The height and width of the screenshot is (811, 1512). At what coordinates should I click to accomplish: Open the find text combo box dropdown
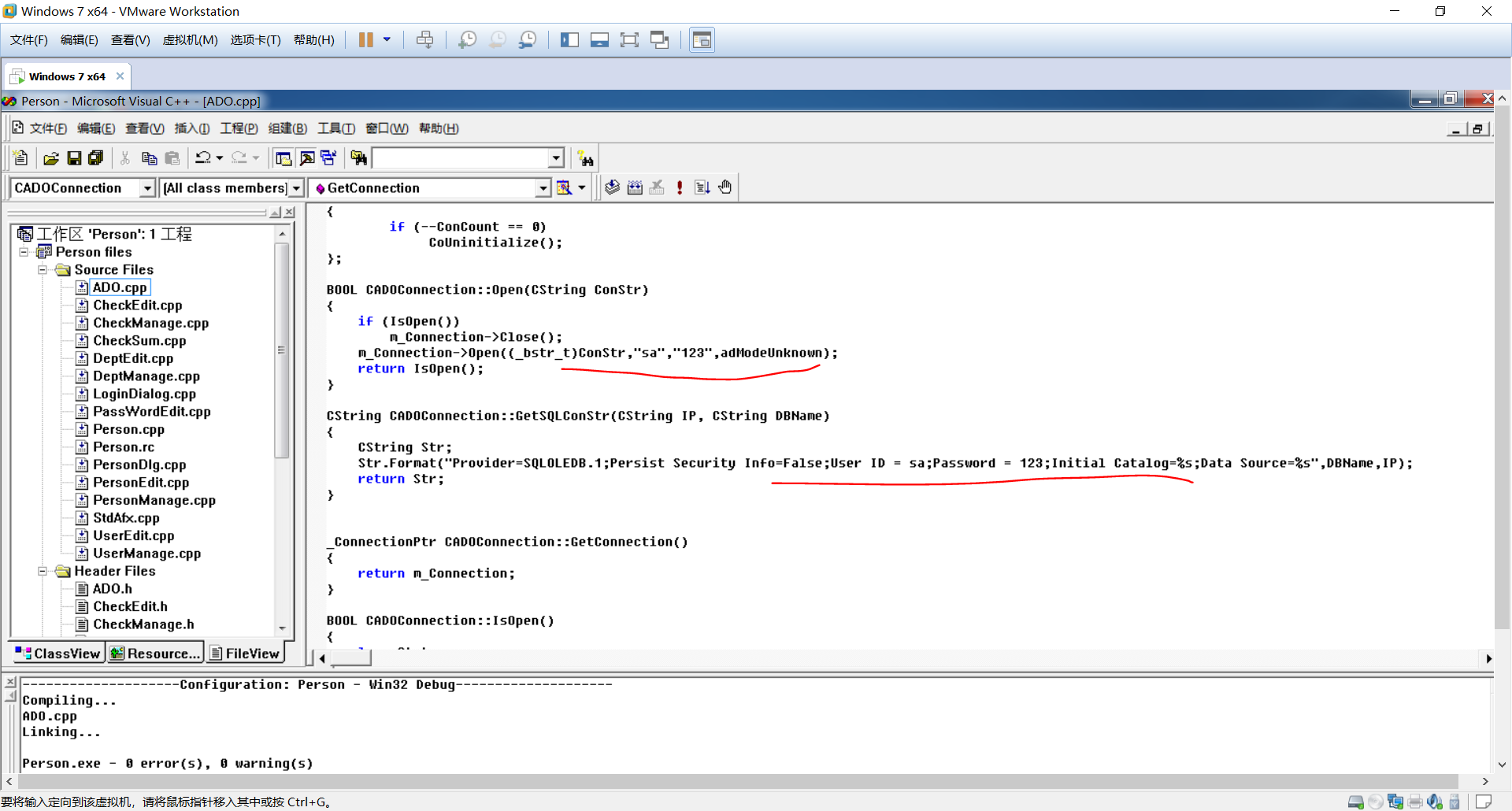coord(556,158)
